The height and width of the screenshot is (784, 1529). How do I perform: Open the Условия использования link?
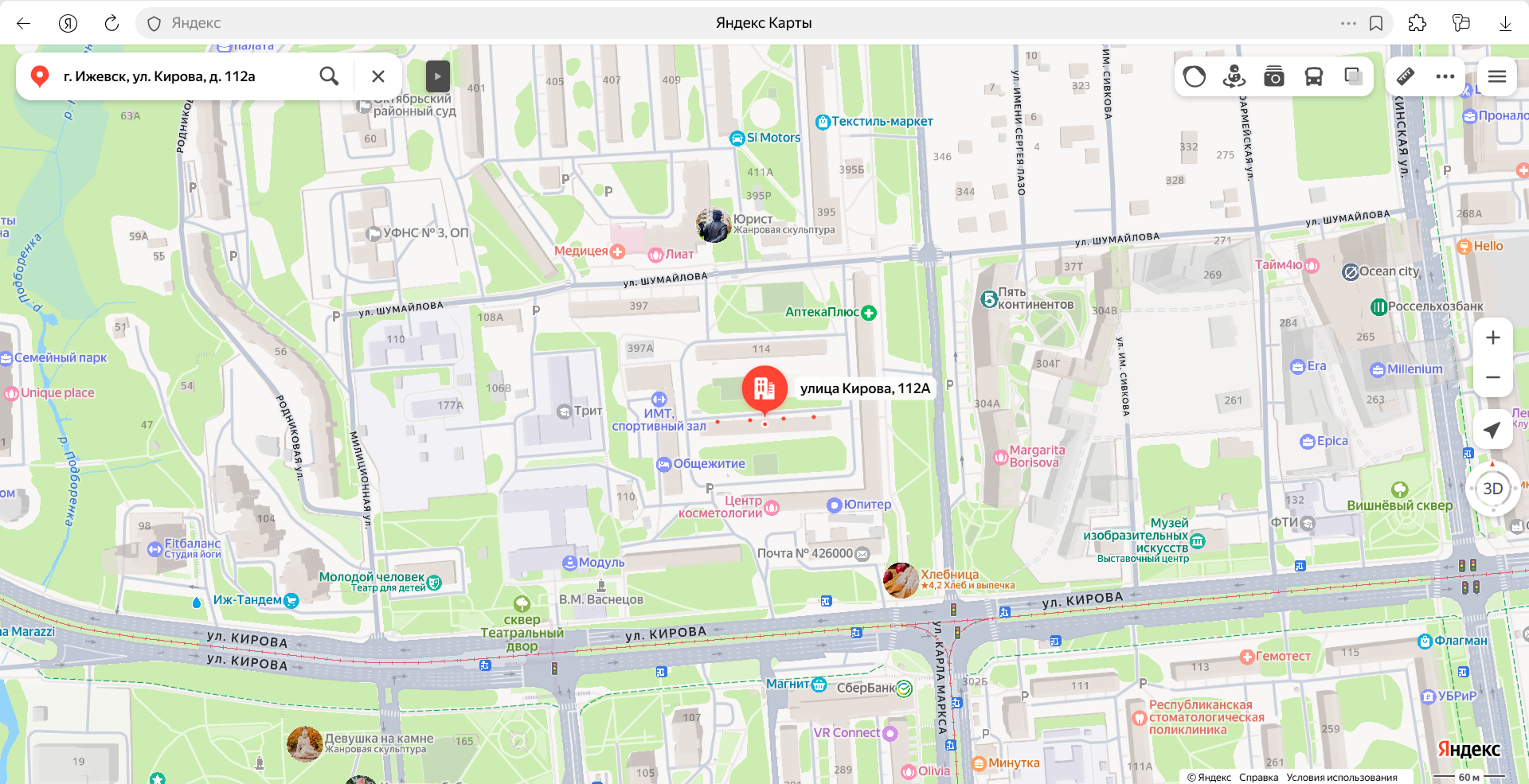[1342, 778]
